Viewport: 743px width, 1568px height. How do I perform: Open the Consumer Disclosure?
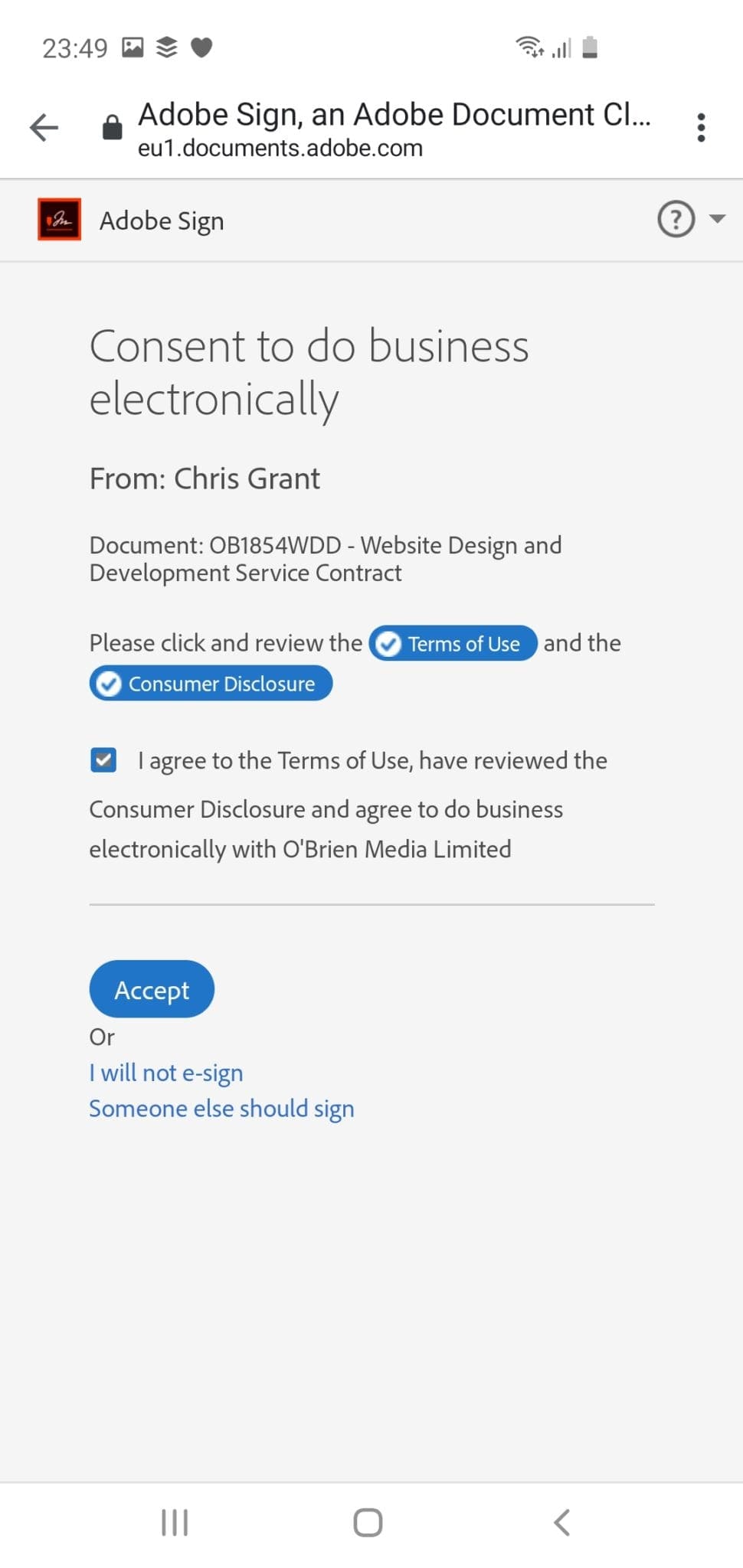click(x=222, y=683)
